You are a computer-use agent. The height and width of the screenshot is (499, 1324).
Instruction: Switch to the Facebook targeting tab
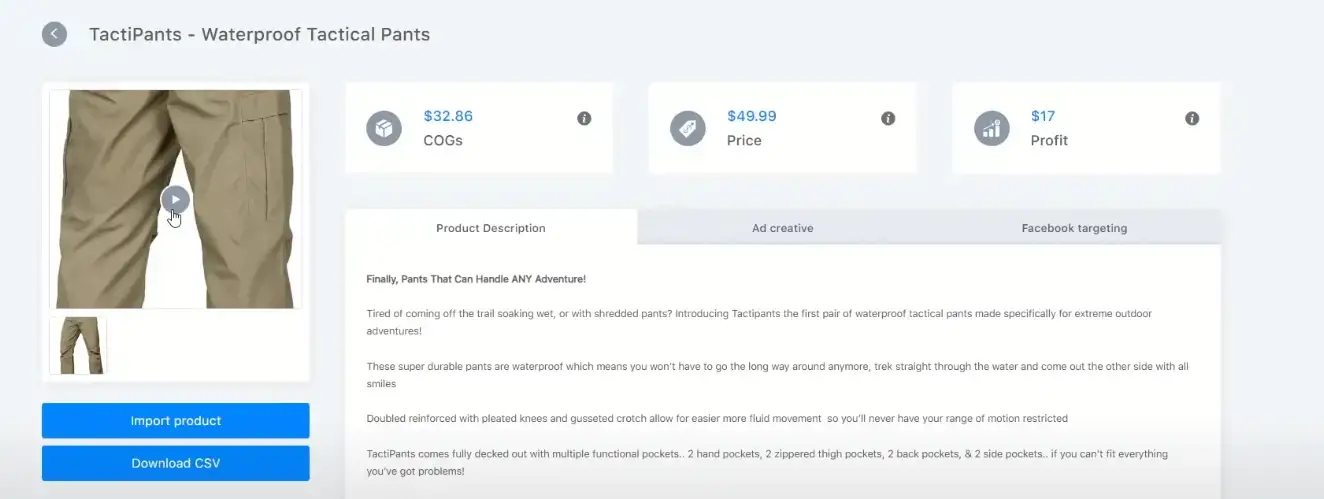pos(1074,228)
